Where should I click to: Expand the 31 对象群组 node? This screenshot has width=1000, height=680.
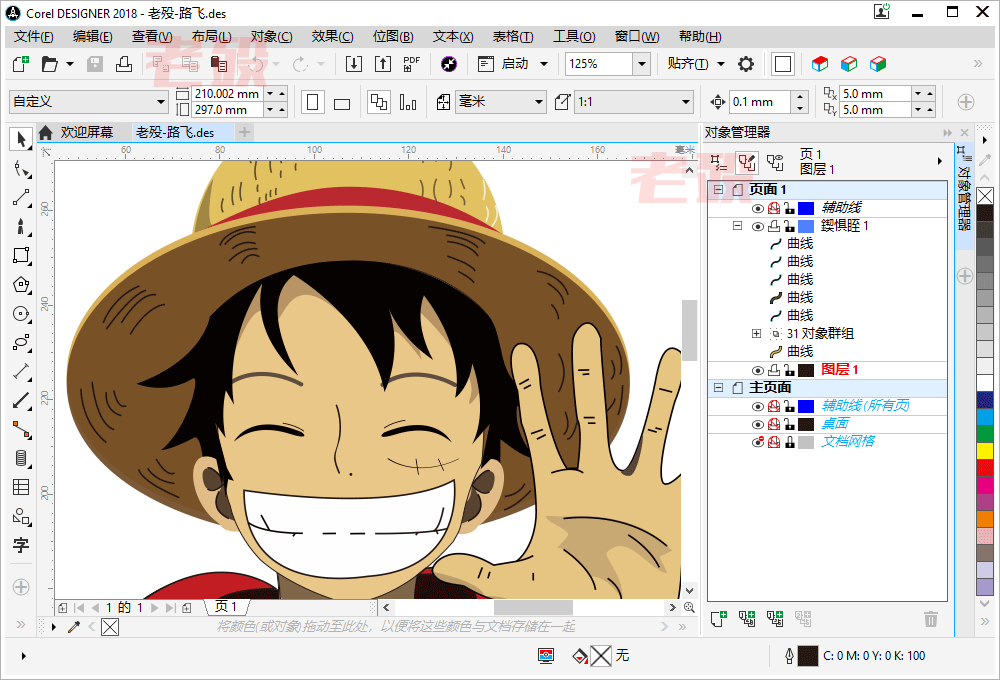click(x=756, y=334)
